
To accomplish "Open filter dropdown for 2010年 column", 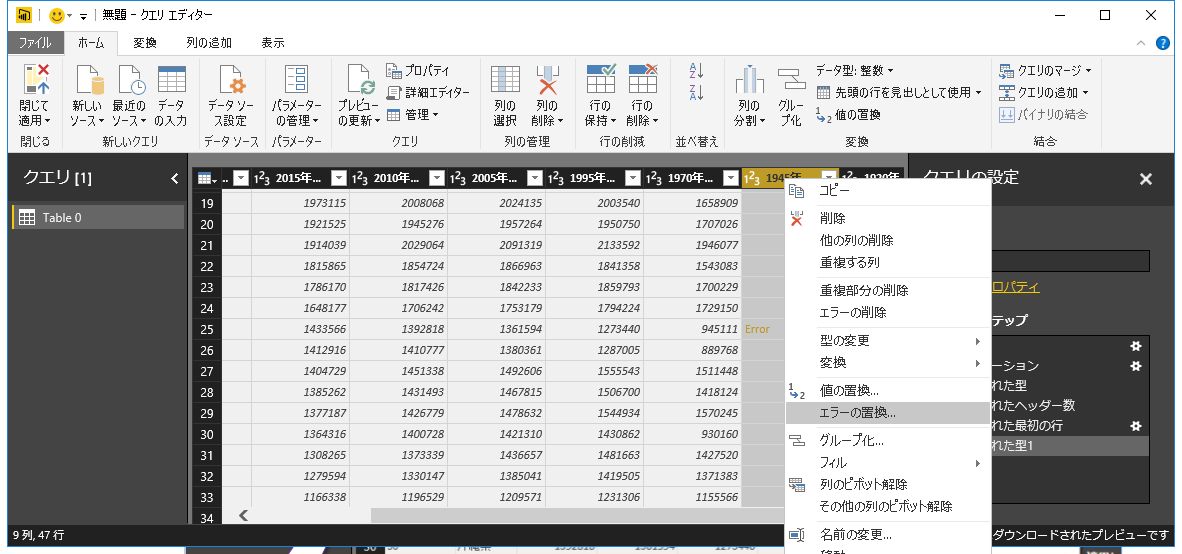I will click(x=437, y=179).
